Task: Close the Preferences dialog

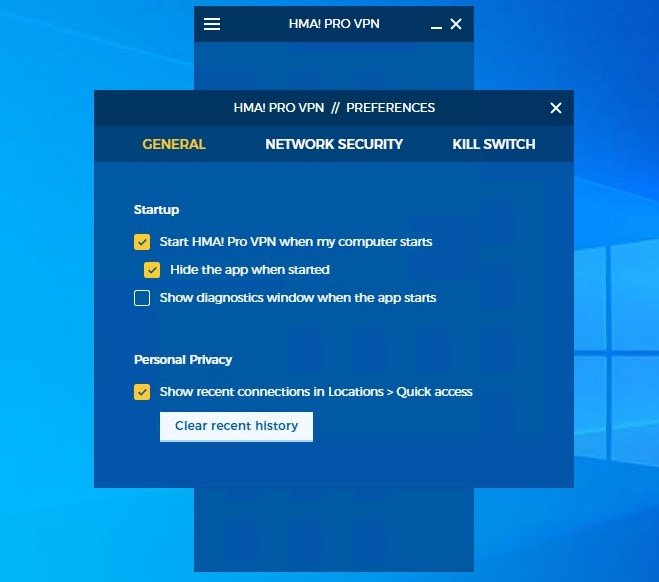Action: pos(556,108)
